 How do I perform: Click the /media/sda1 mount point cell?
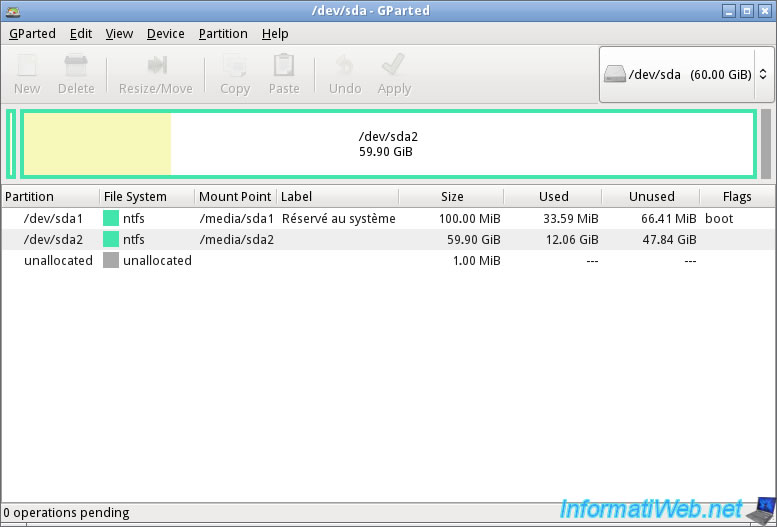(236, 219)
